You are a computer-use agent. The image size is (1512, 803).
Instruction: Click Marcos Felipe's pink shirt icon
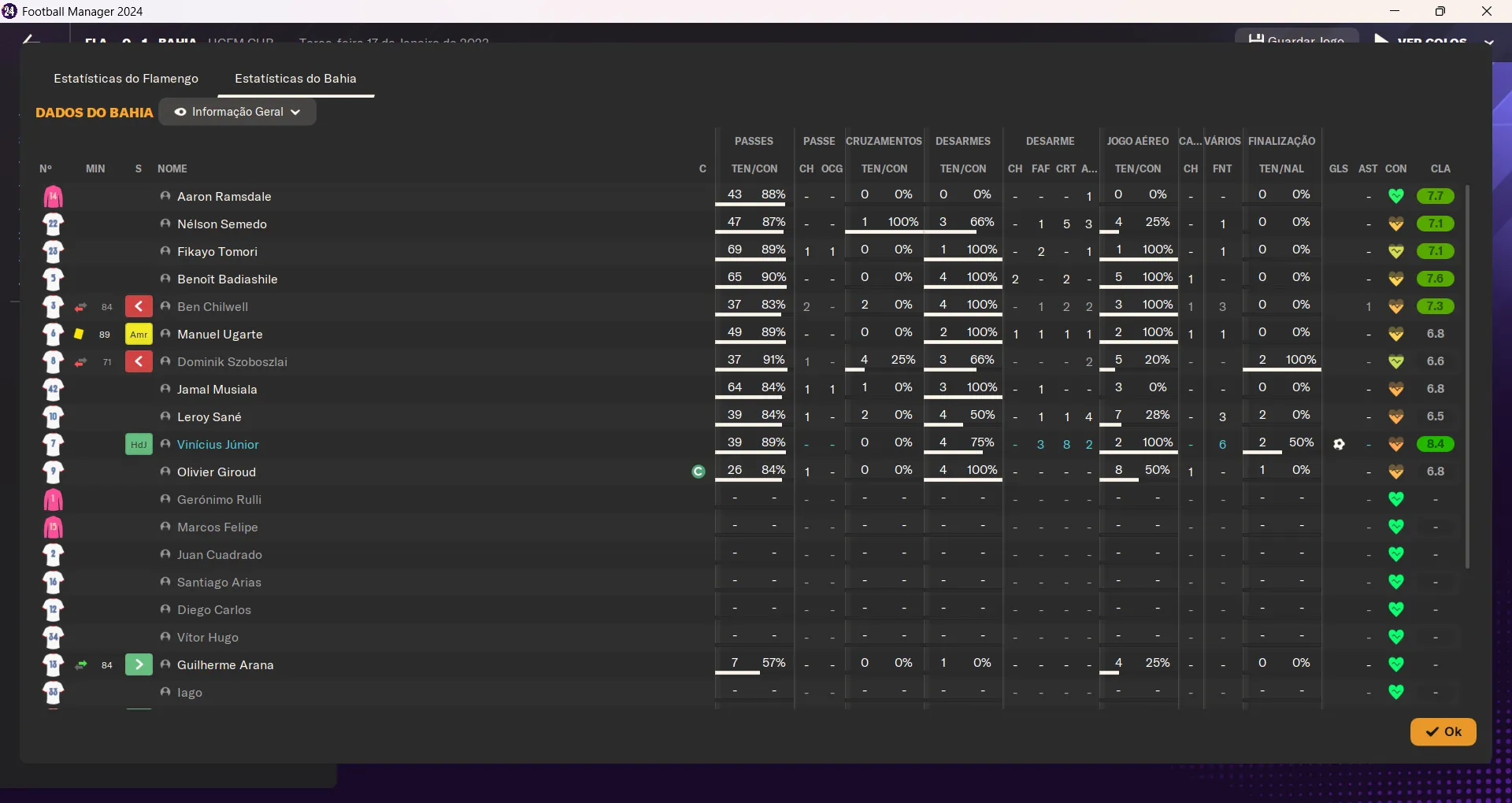[x=53, y=527]
